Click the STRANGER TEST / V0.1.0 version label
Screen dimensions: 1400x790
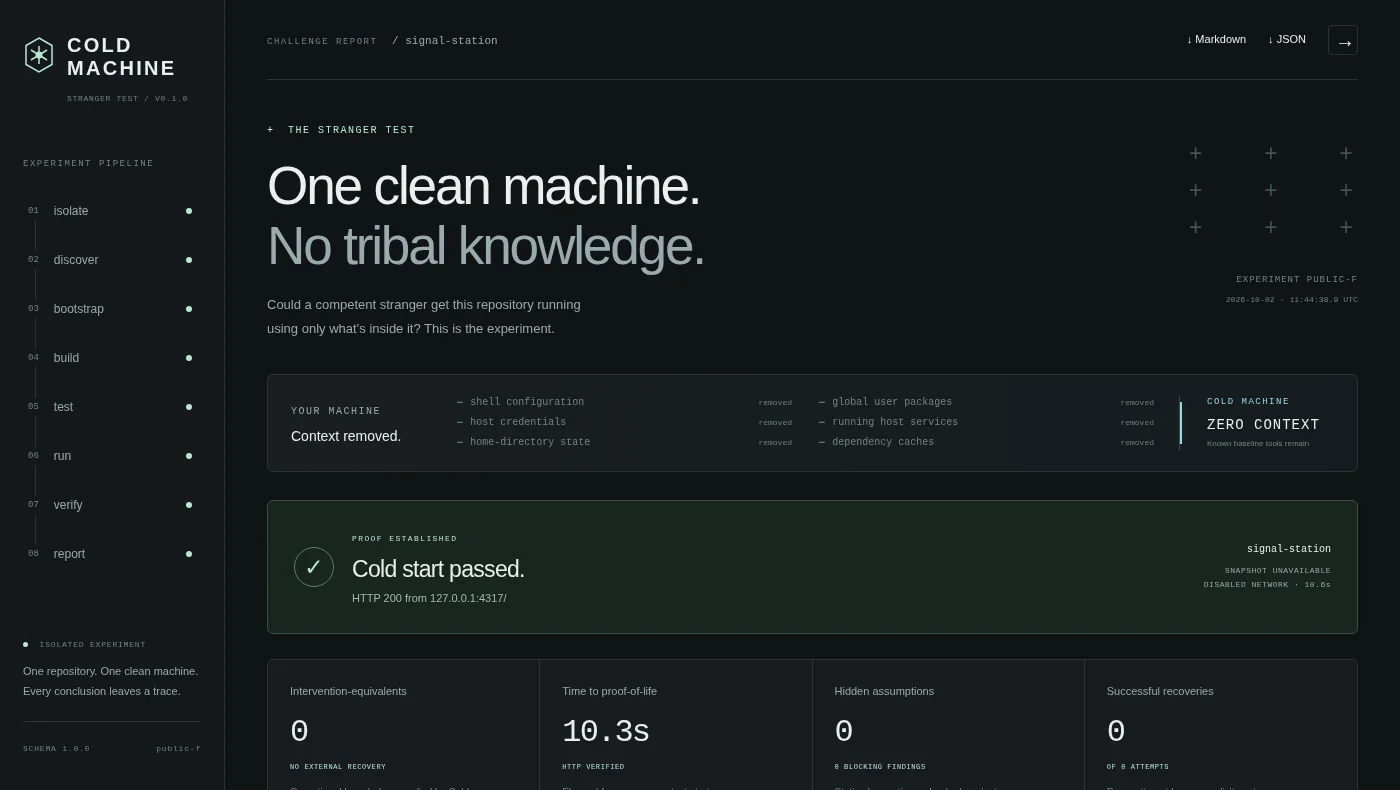(127, 99)
